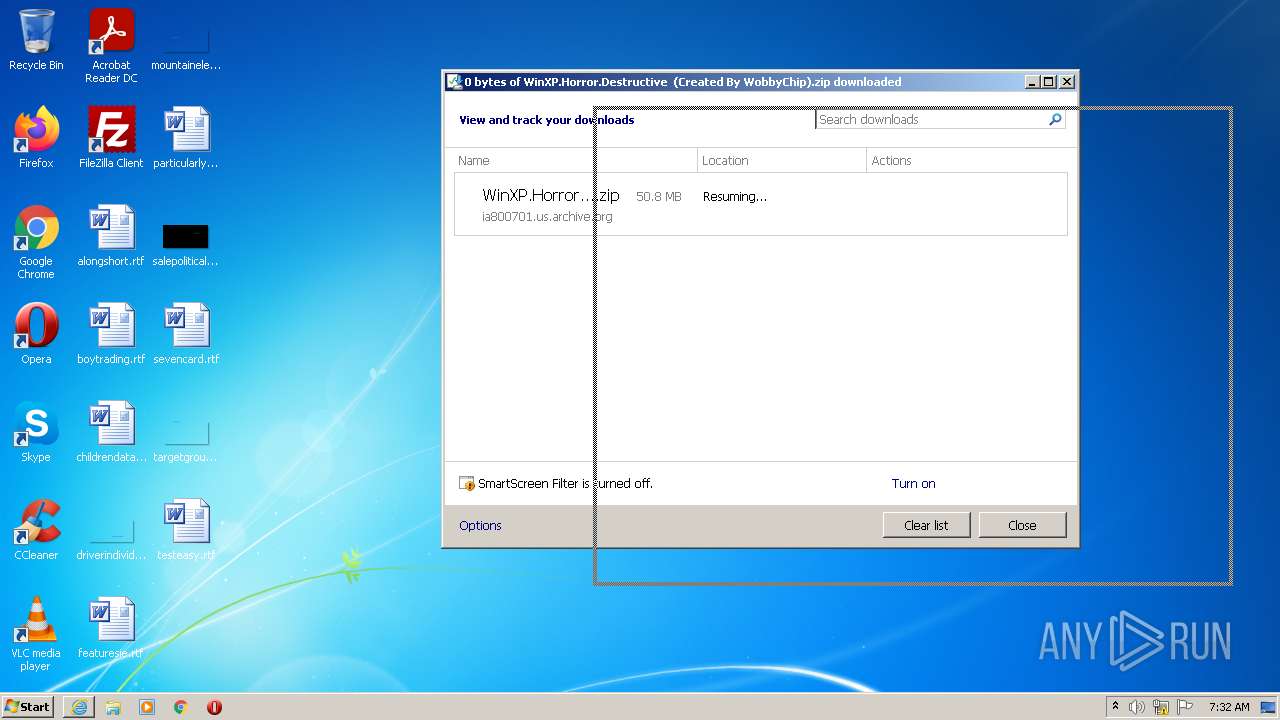1280x720 pixels.
Task: Open VLC media player shortcut
Action: tap(36, 634)
